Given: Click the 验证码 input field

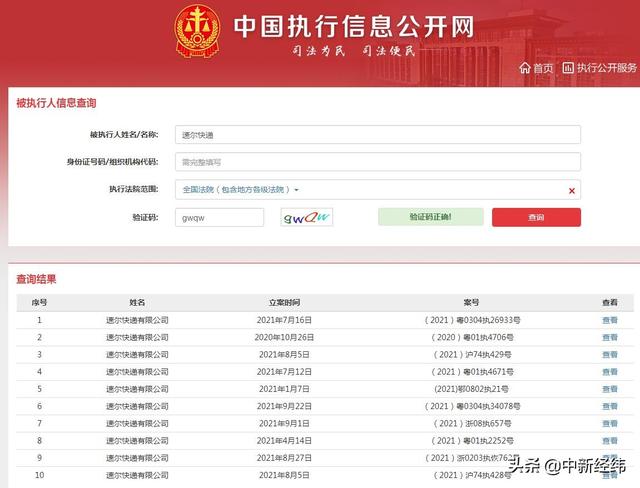Looking at the screenshot, I should click(219, 217).
